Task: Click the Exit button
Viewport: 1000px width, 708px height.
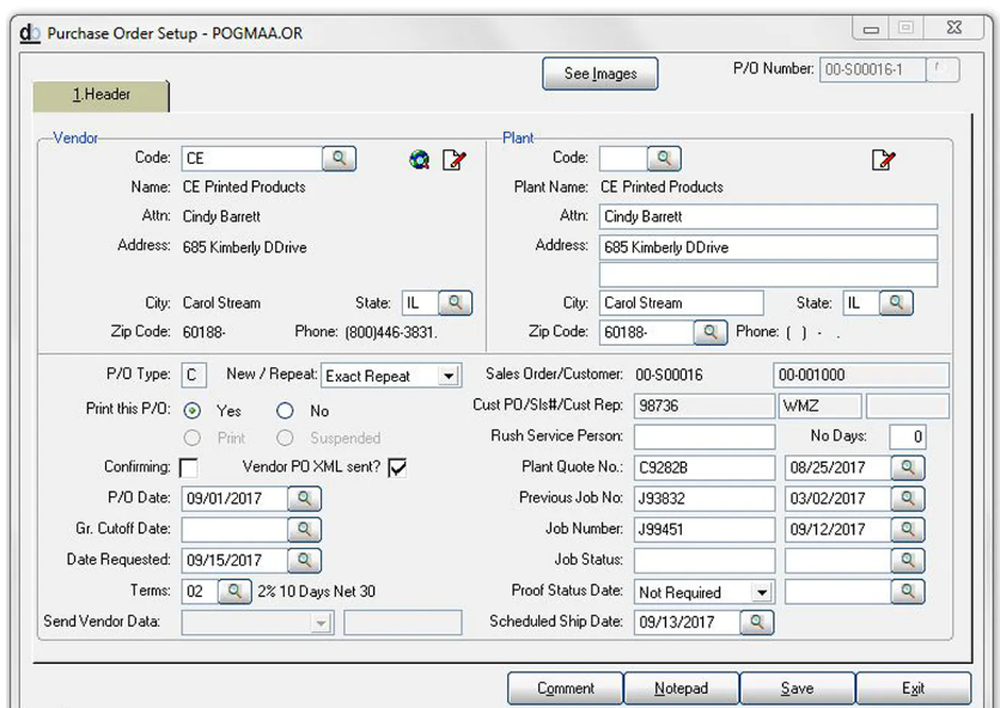Action: click(913, 688)
